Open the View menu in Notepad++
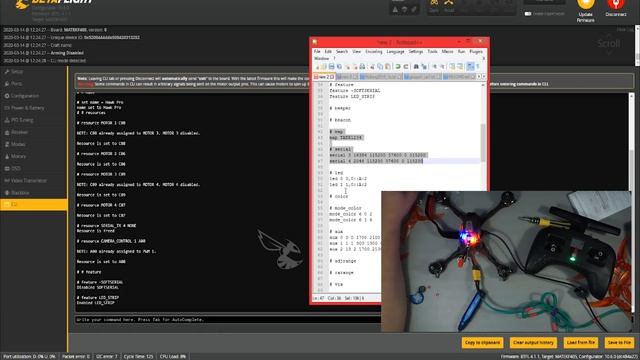The image size is (640, 360). (357, 52)
